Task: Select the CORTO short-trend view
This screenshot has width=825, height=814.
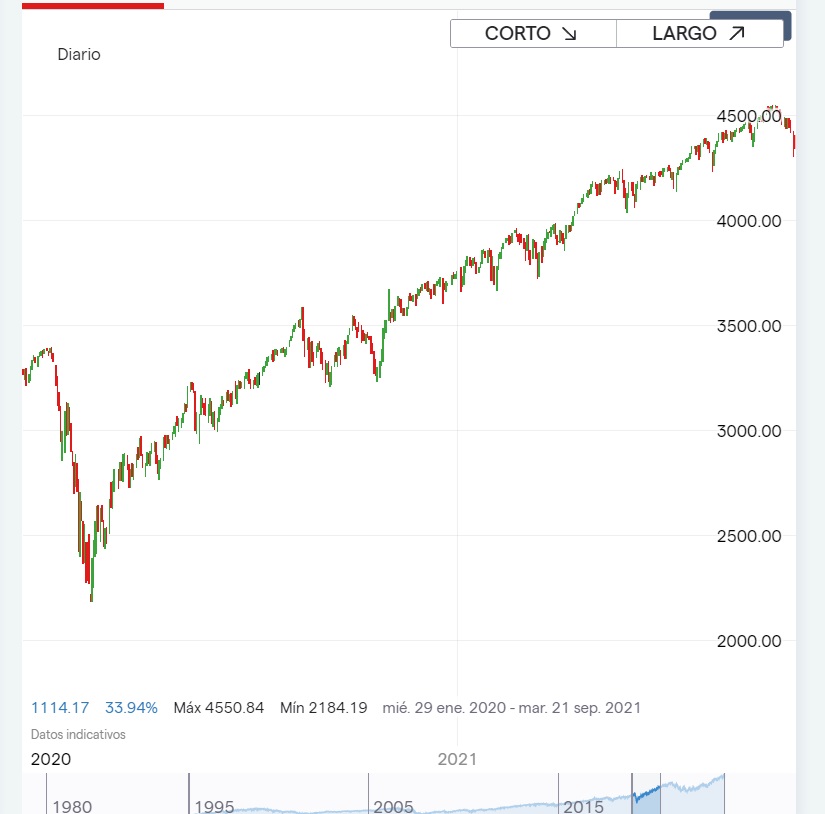Action: coord(532,33)
